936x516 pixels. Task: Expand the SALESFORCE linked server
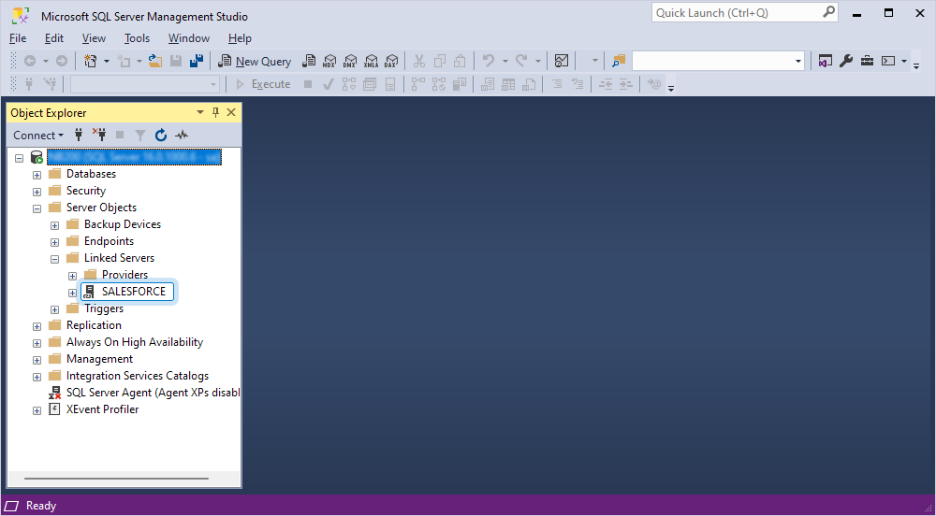coord(72,292)
